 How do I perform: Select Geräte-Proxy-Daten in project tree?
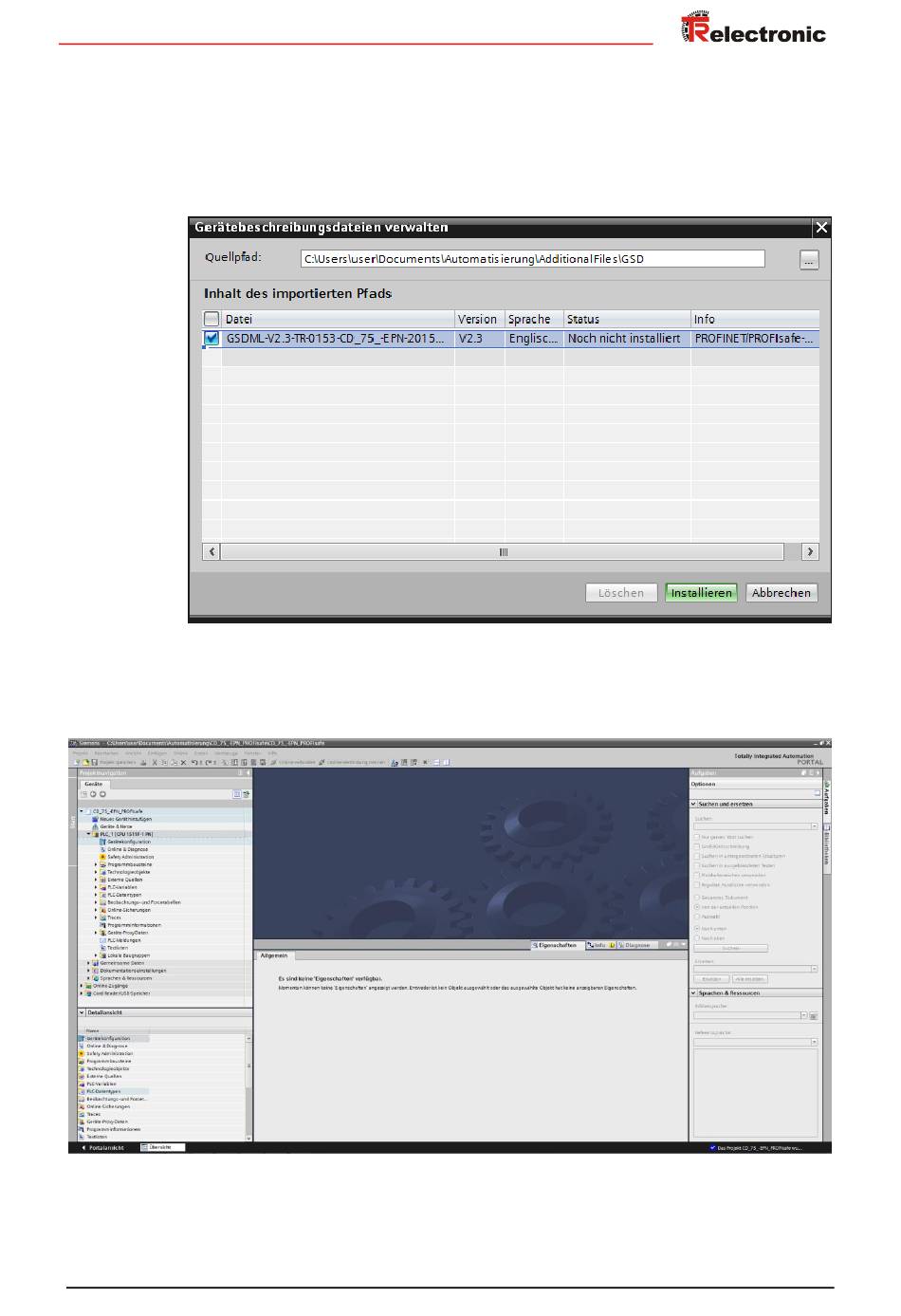127,933
